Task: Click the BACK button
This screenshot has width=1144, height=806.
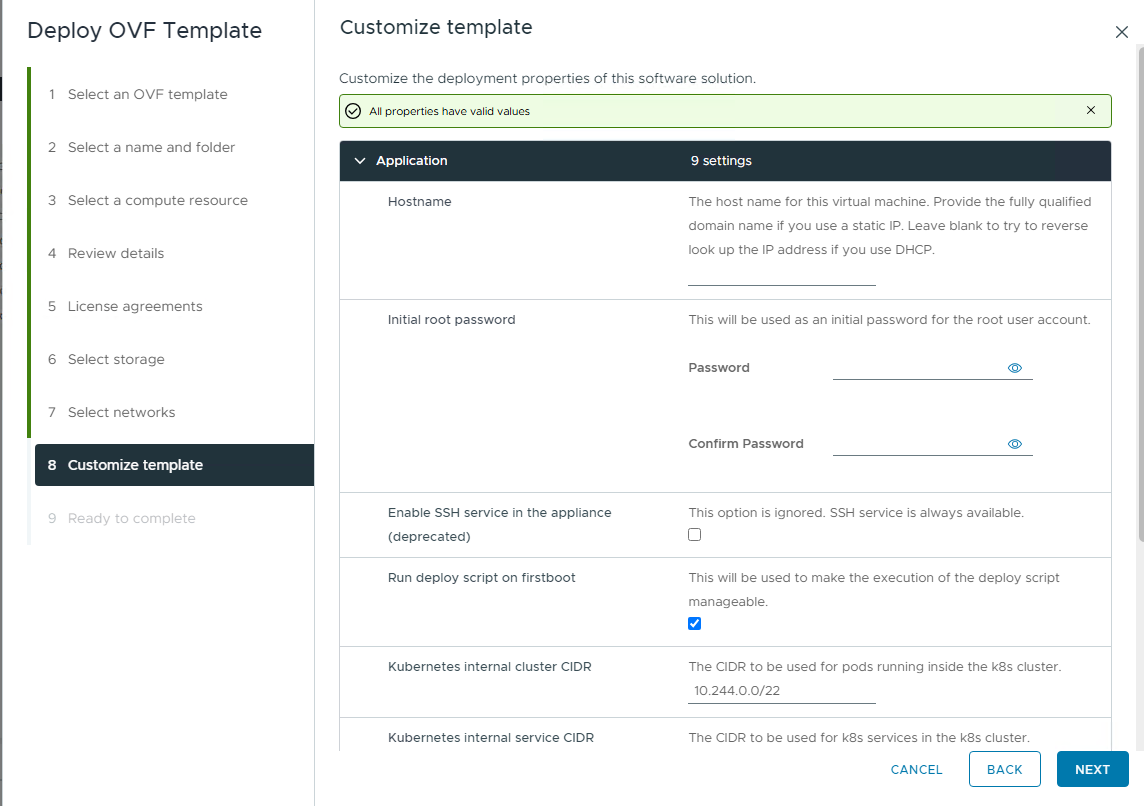Action: click(x=1004, y=769)
